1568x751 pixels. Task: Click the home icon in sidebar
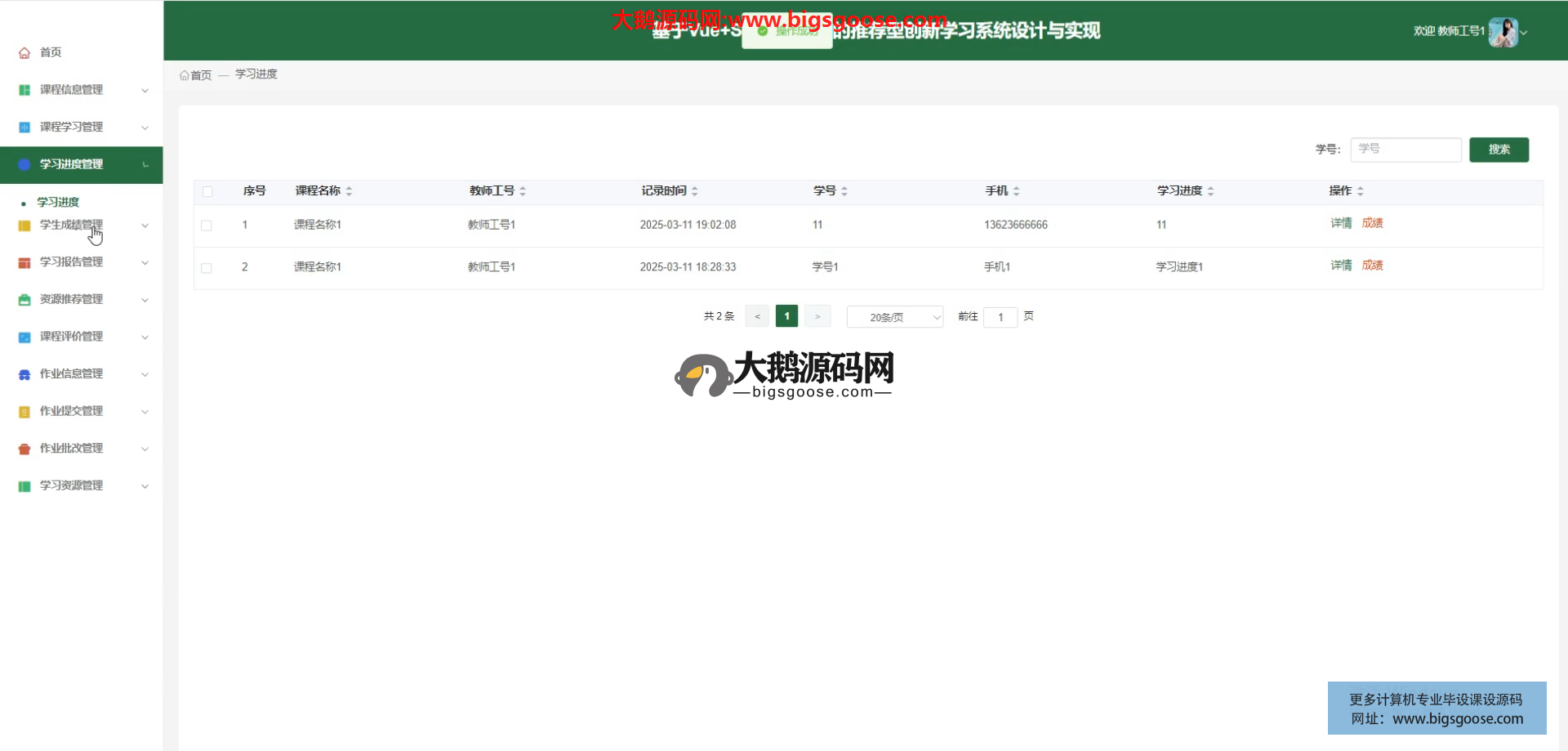tap(24, 53)
